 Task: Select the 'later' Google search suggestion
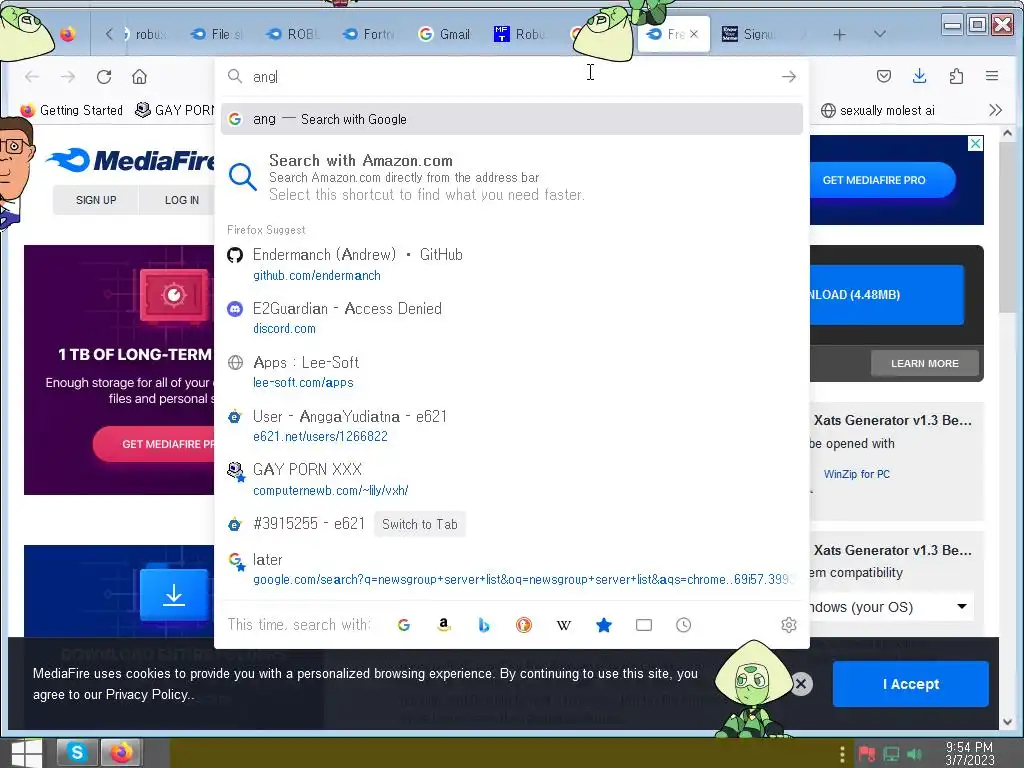(511, 569)
